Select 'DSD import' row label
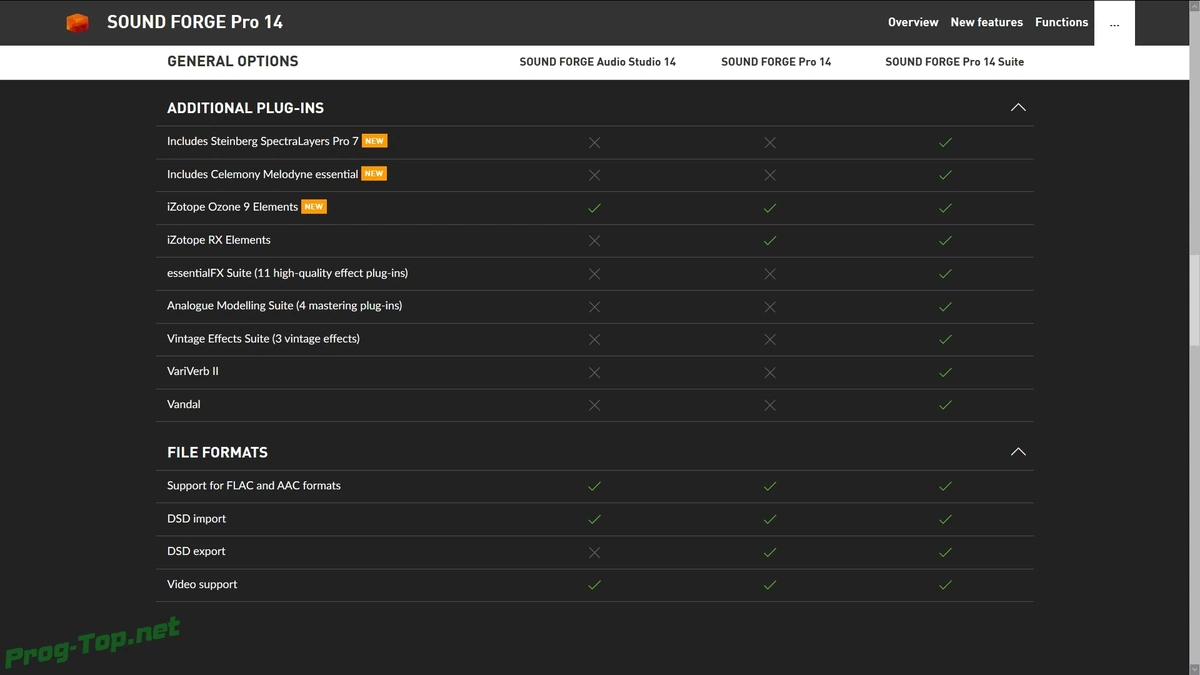The width and height of the screenshot is (1200, 675). 197,519
